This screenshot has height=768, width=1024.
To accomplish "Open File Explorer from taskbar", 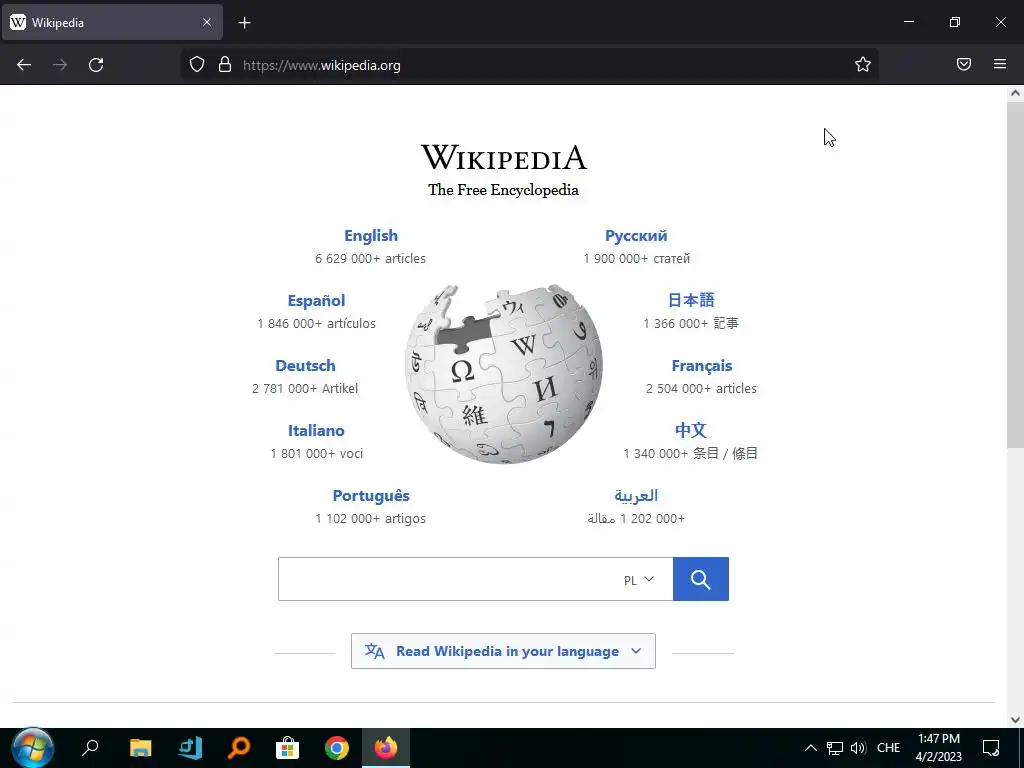I will 140,748.
